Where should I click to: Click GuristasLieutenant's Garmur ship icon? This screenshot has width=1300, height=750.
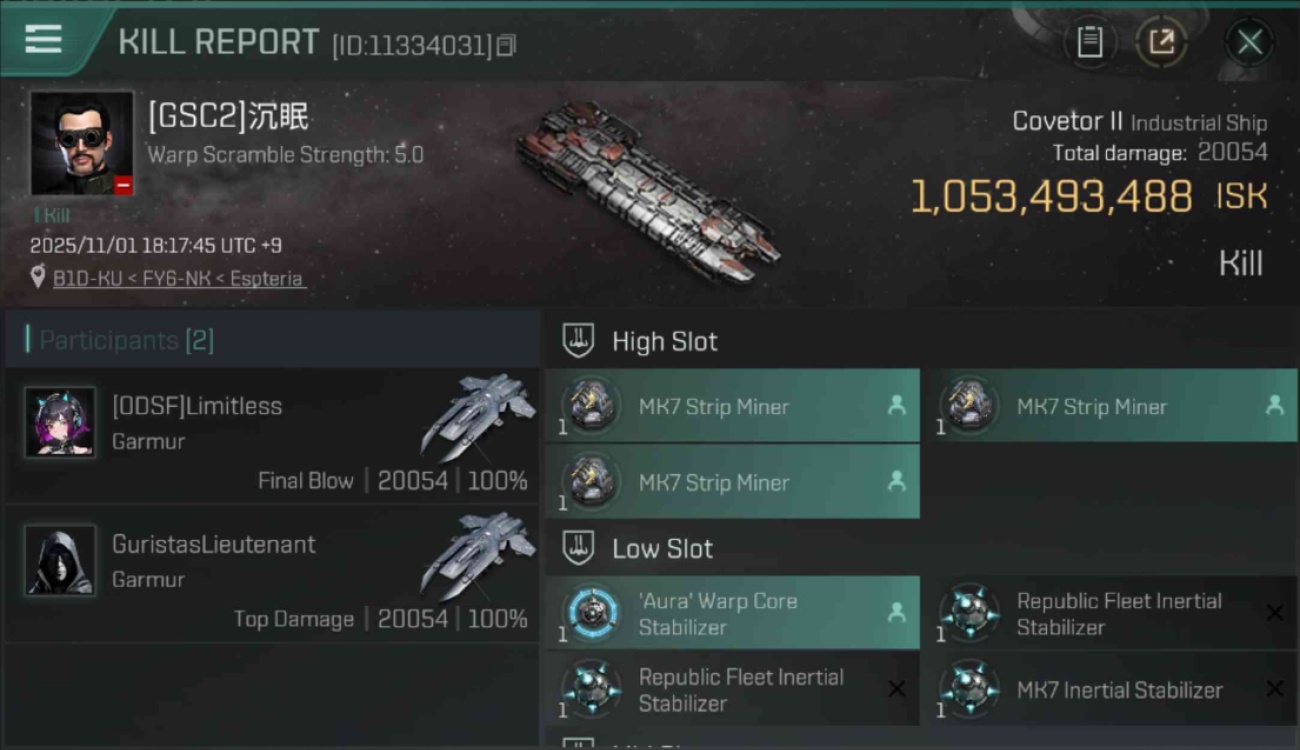(x=477, y=553)
